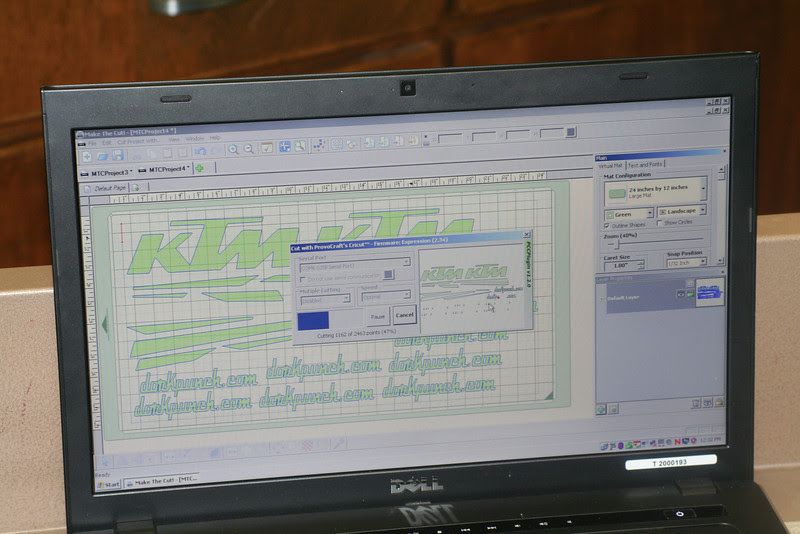Click the green plus new project tab icon
Screen dimensions: 800x534
coord(200,168)
